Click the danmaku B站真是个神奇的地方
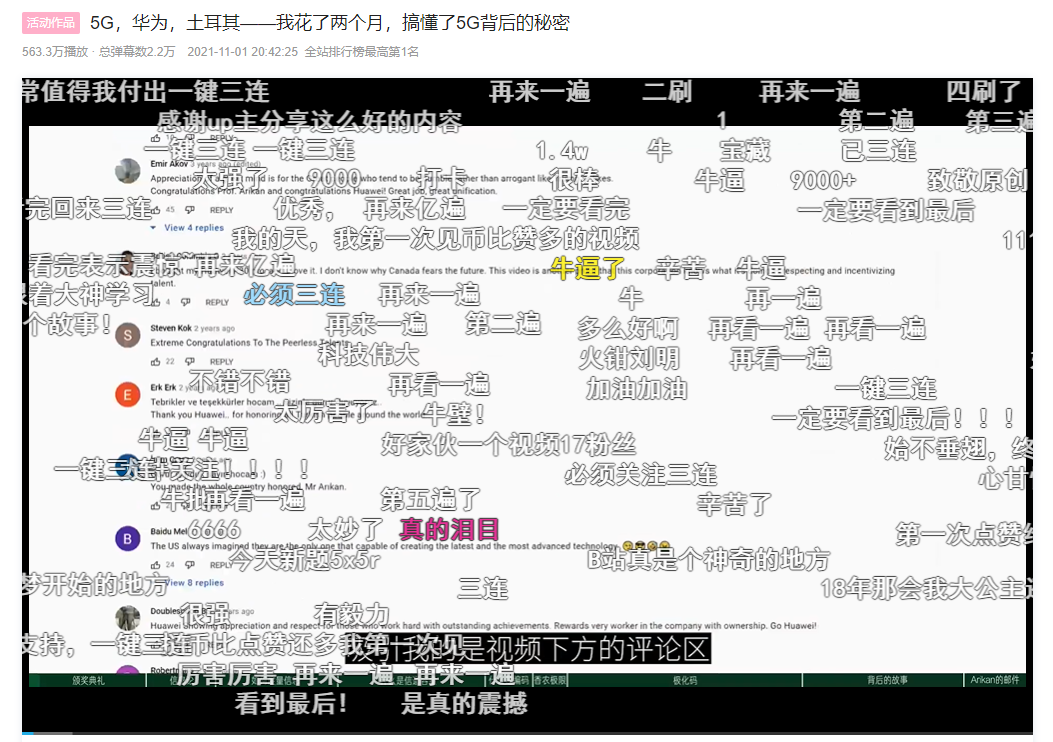 [x=708, y=559]
